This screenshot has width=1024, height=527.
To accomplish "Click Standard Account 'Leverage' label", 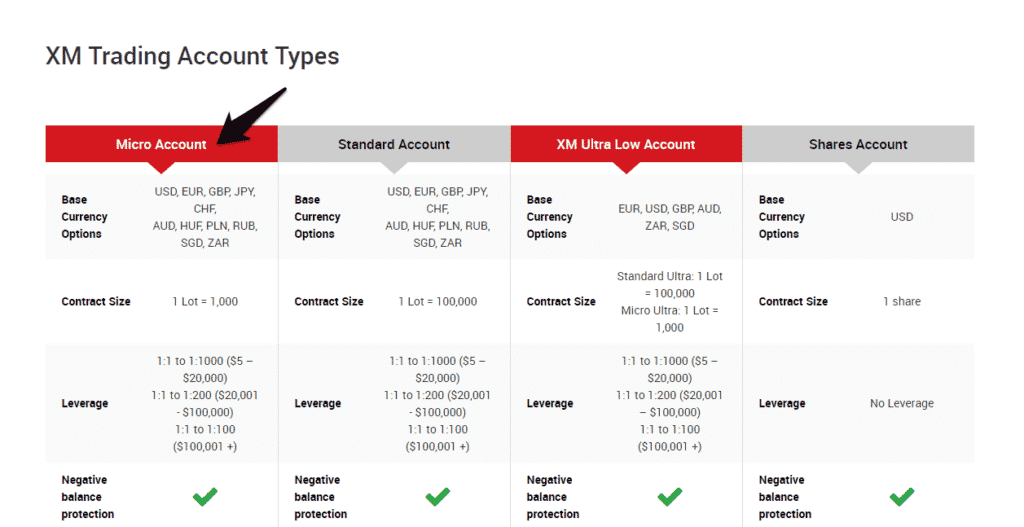I will click(x=317, y=404).
